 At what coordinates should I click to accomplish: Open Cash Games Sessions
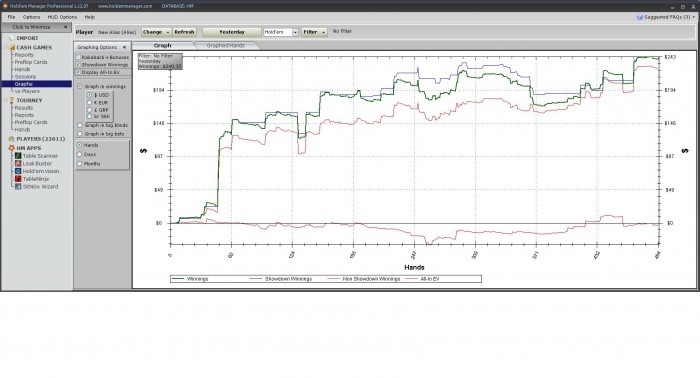click(x=25, y=77)
